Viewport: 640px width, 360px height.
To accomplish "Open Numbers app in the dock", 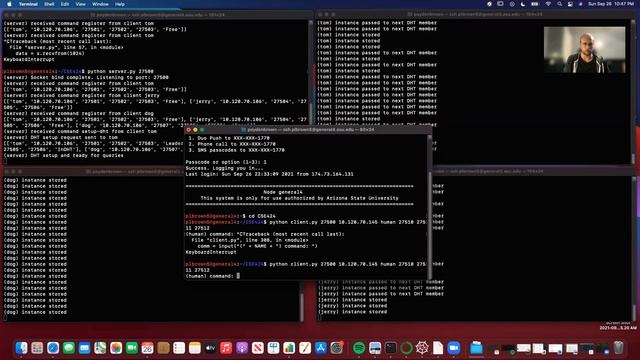I will click(x=289, y=348).
